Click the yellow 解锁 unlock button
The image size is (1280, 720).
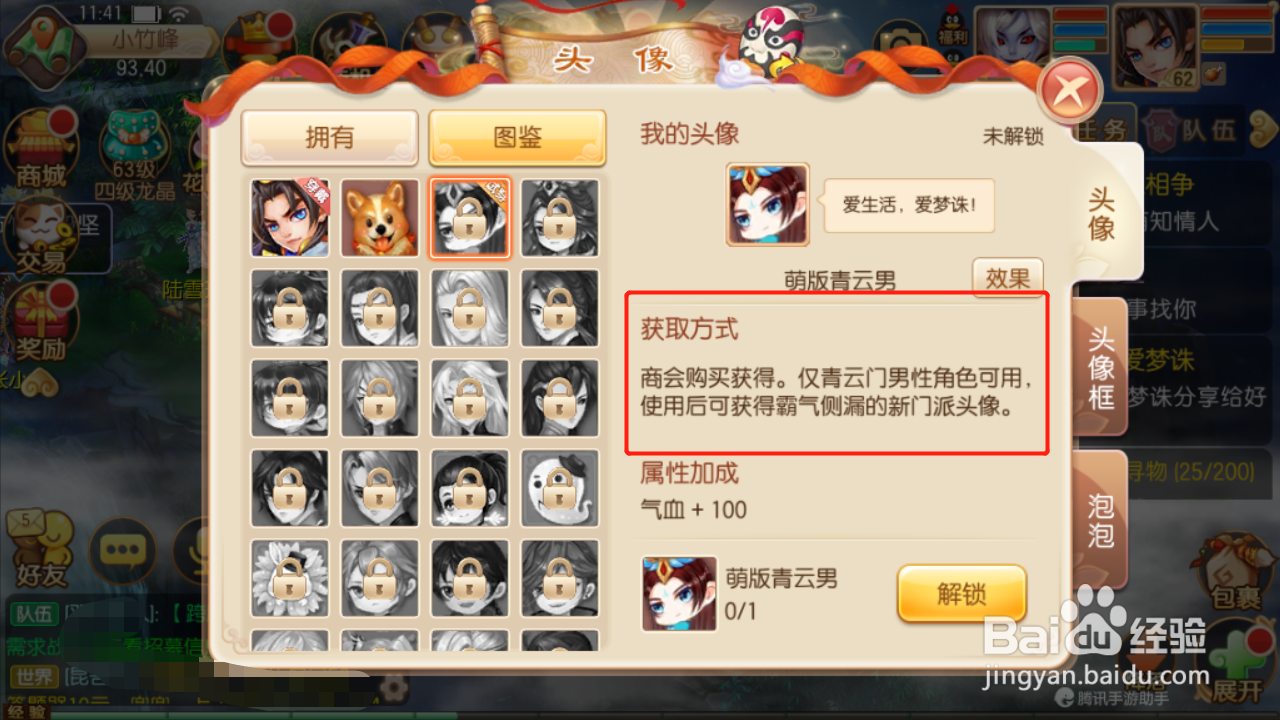[x=962, y=594]
